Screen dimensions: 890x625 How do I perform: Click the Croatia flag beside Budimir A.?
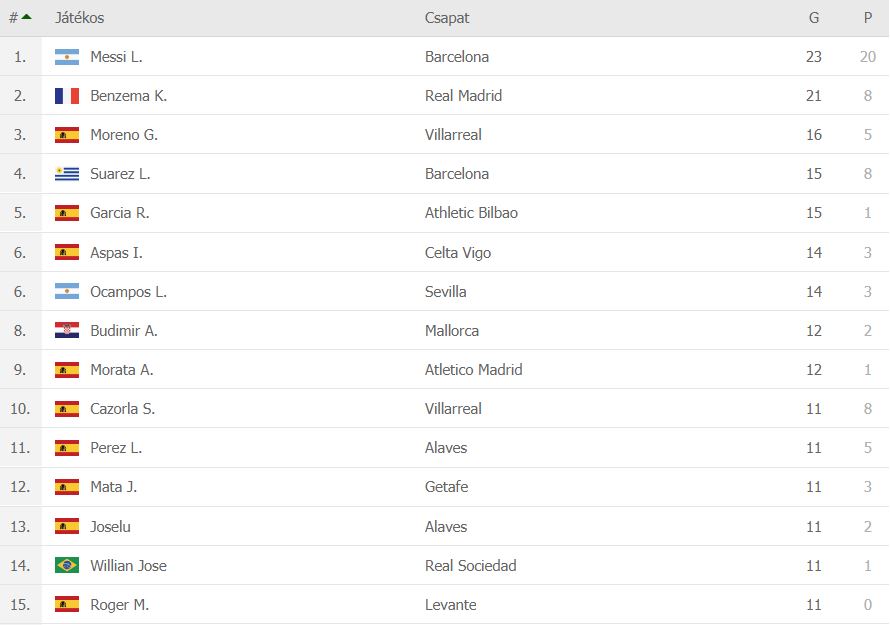pyautogui.click(x=67, y=330)
